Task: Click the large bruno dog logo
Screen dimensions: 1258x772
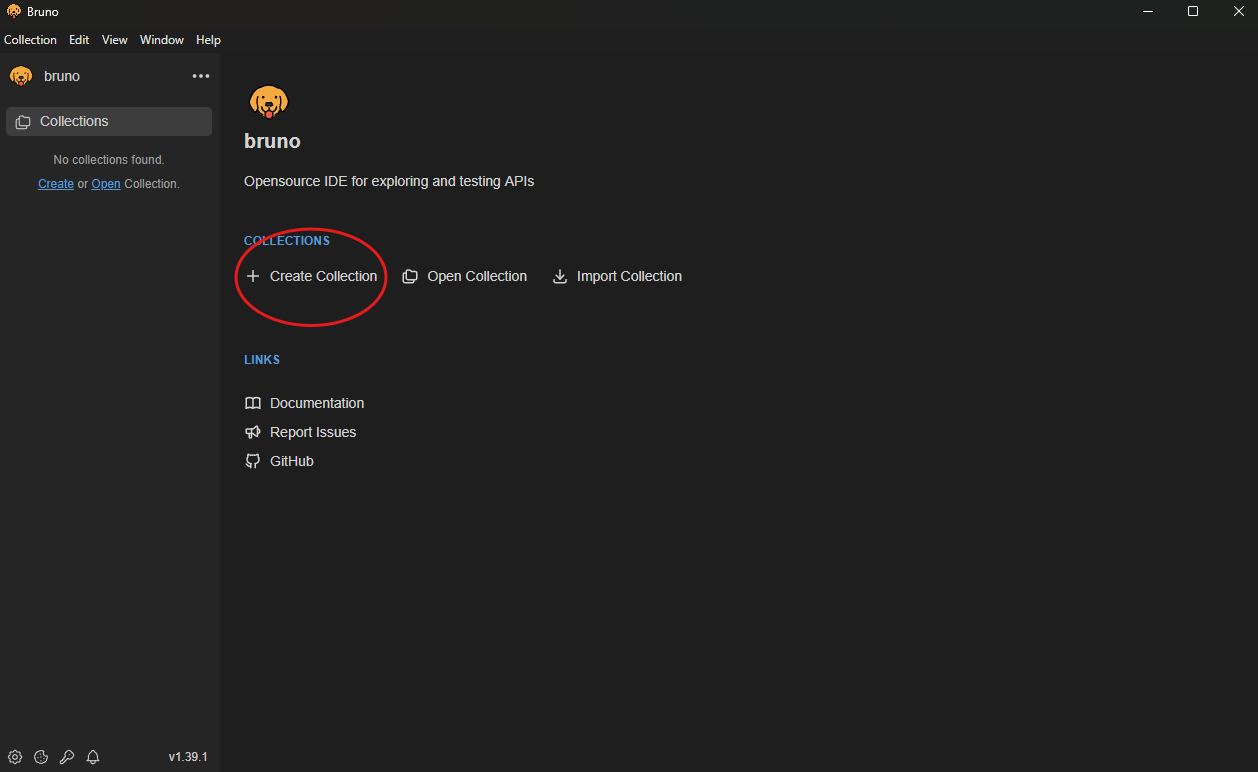Action: 268,101
